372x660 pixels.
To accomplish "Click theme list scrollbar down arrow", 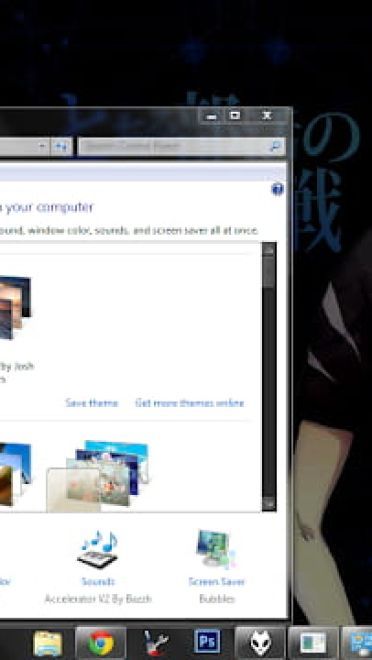I will point(269,504).
